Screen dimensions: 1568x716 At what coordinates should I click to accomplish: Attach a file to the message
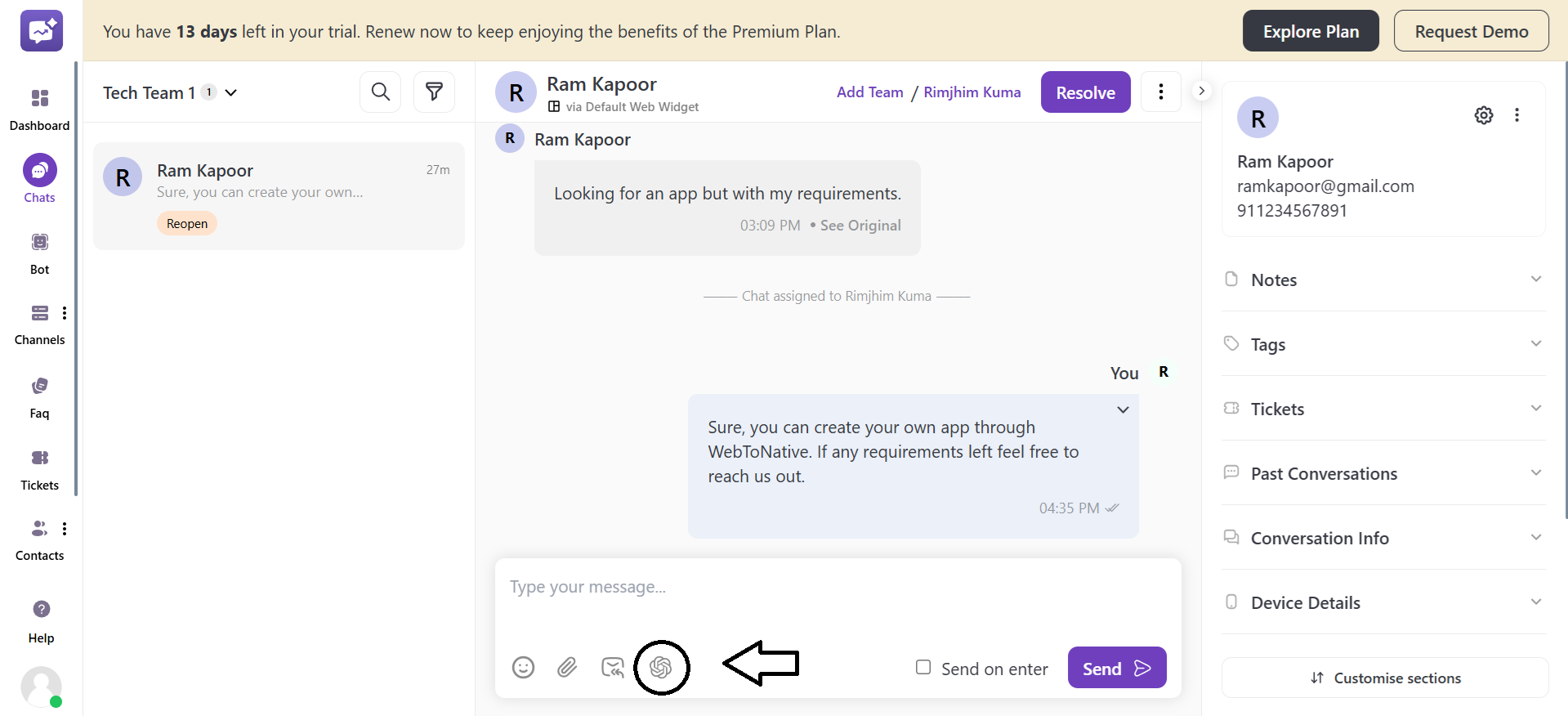568,668
